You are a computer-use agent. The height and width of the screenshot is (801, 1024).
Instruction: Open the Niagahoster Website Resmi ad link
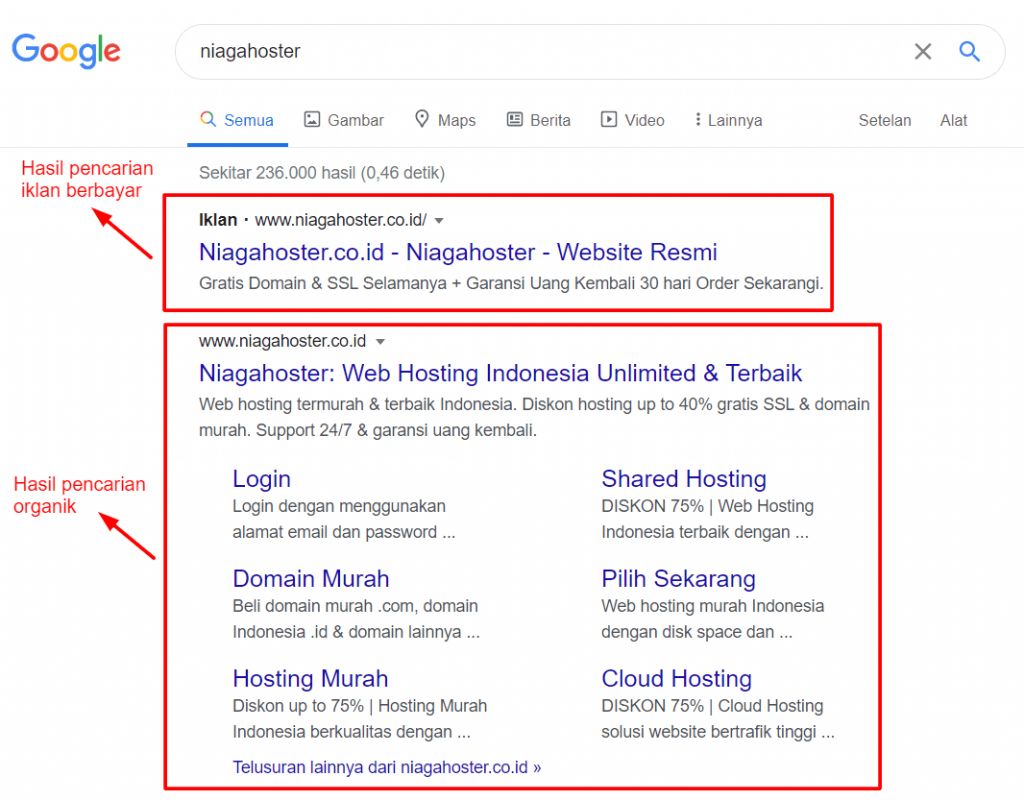(x=458, y=252)
